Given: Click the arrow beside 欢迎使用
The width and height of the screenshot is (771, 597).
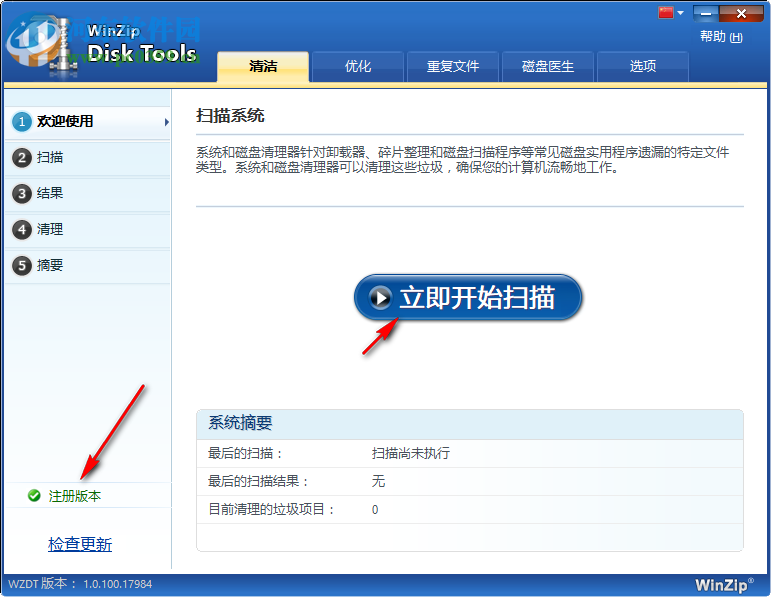Looking at the screenshot, I should pyautogui.click(x=167, y=122).
